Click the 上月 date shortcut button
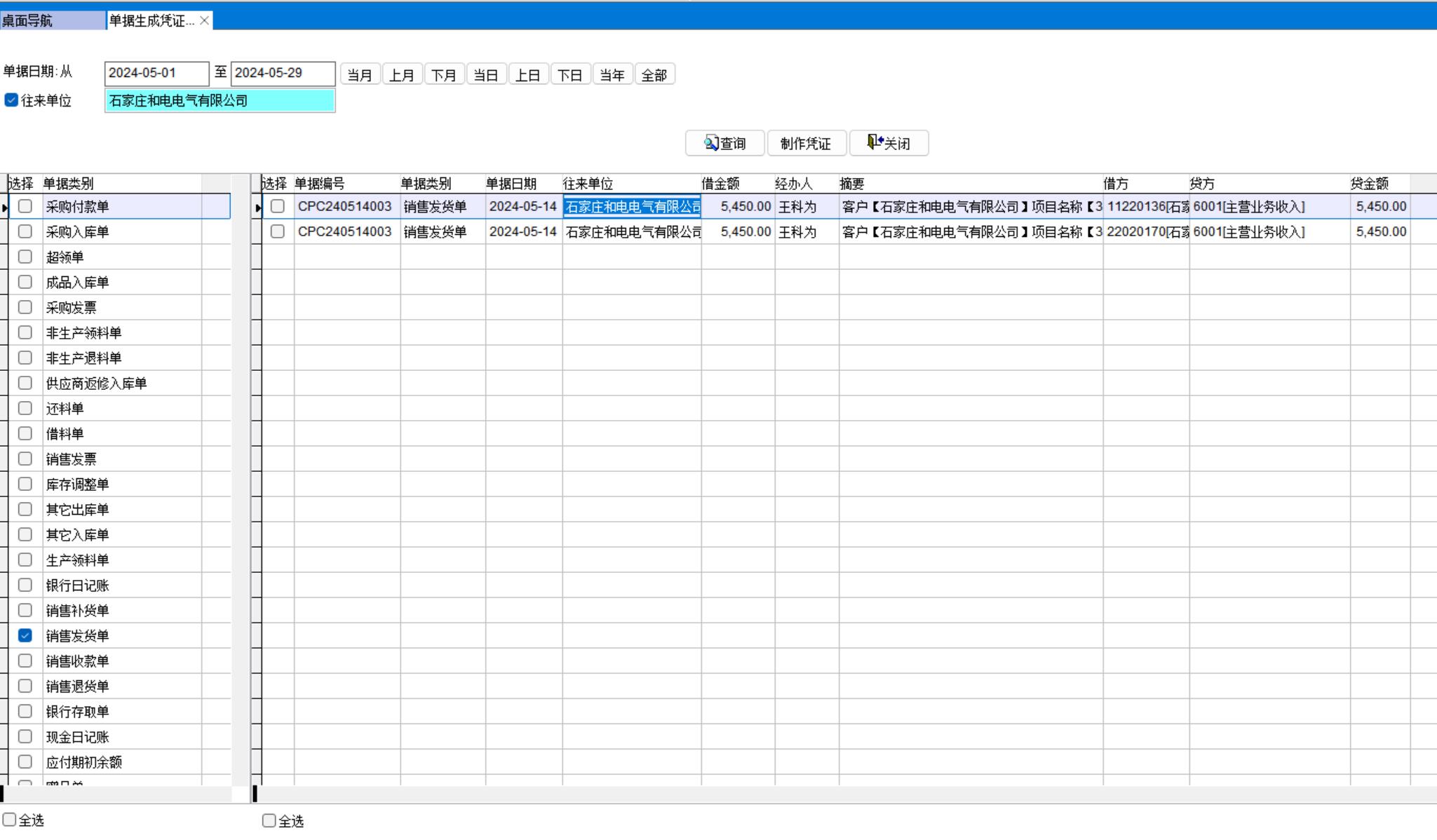The width and height of the screenshot is (1437, 840). click(402, 74)
